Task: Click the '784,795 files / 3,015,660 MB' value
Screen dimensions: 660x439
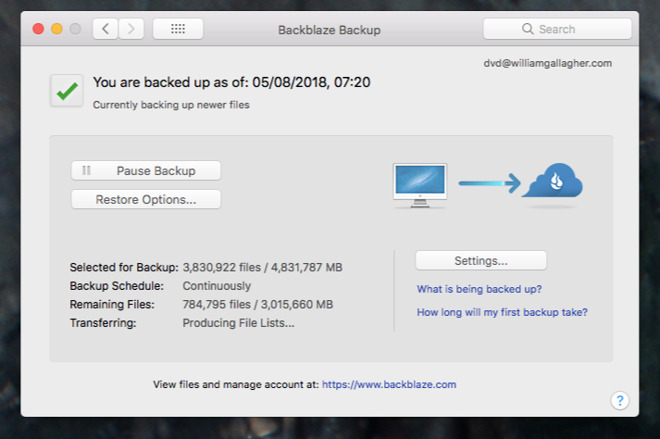Action: [258, 304]
